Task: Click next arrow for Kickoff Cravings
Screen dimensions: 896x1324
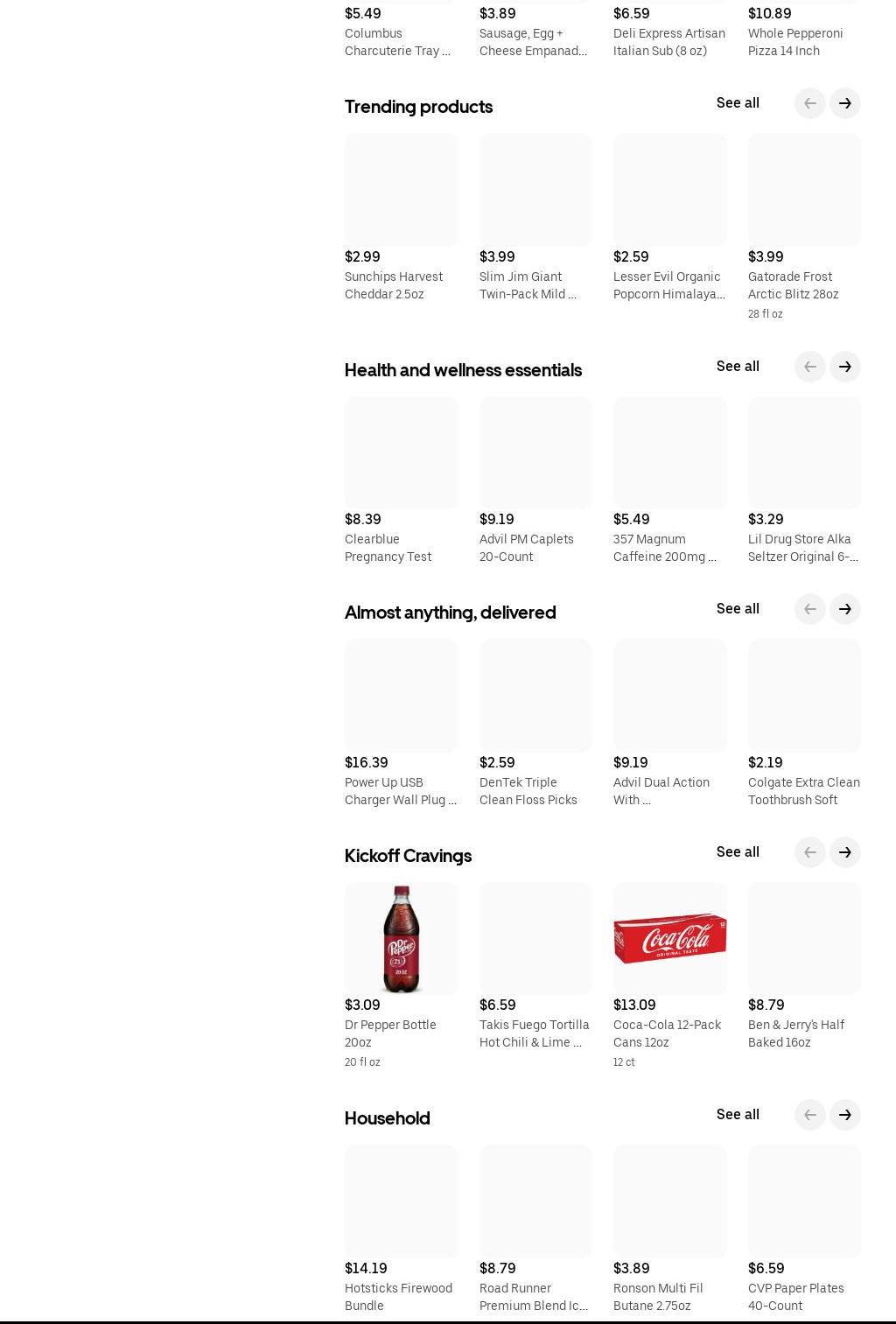Action: (844, 852)
